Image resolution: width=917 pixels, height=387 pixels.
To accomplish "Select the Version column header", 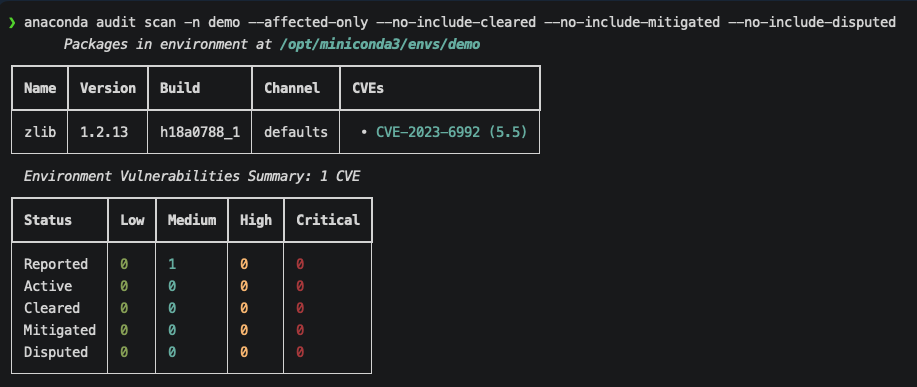I will pos(108,88).
